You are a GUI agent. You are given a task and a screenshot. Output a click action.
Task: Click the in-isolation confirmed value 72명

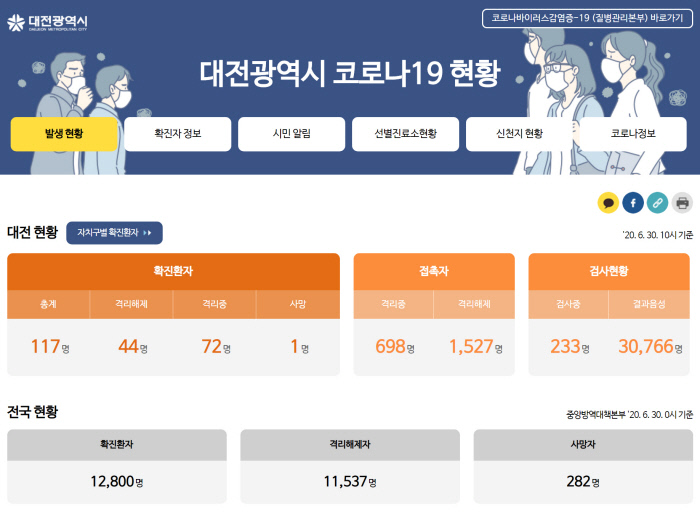pos(216,347)
